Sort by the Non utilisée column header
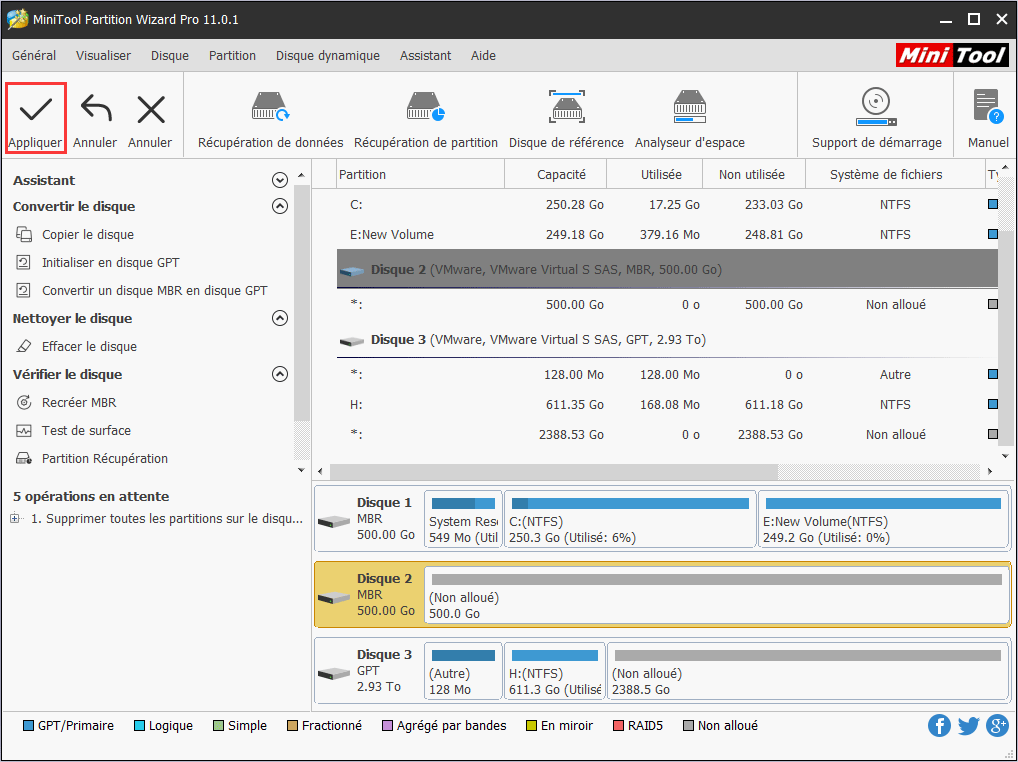Viewport: 1018px width, 762px height. [x=754, y=175]
